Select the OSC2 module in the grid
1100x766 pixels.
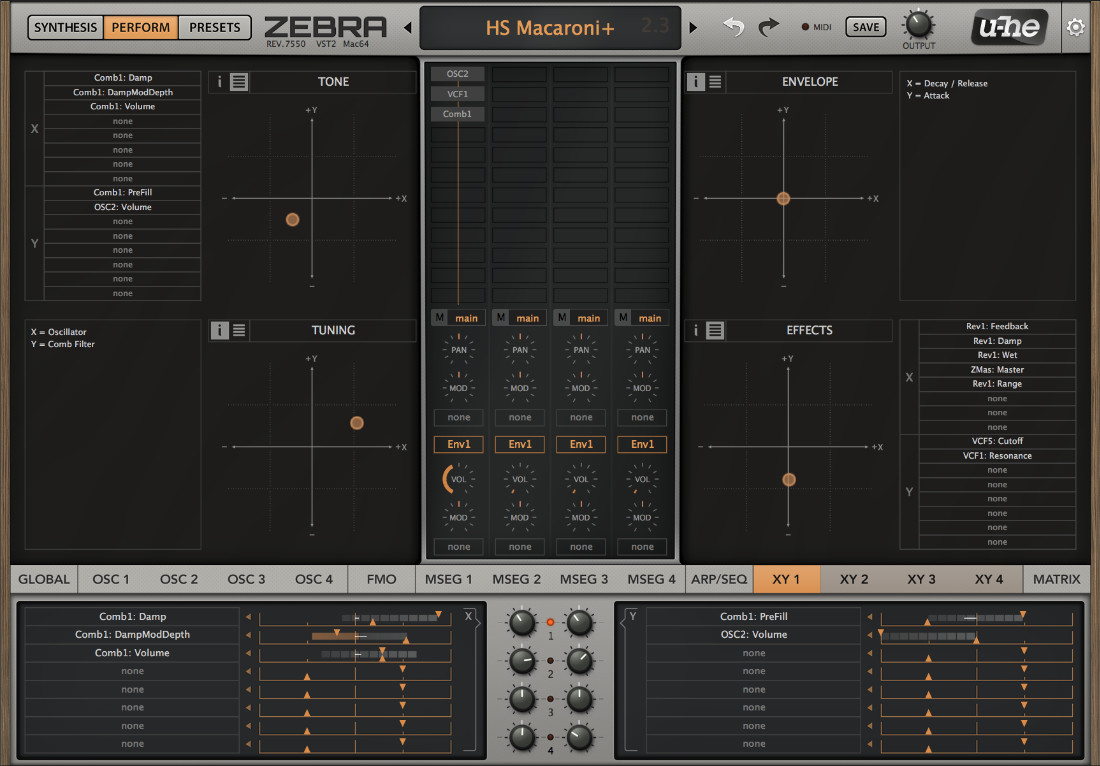click(x=458, y=74)
